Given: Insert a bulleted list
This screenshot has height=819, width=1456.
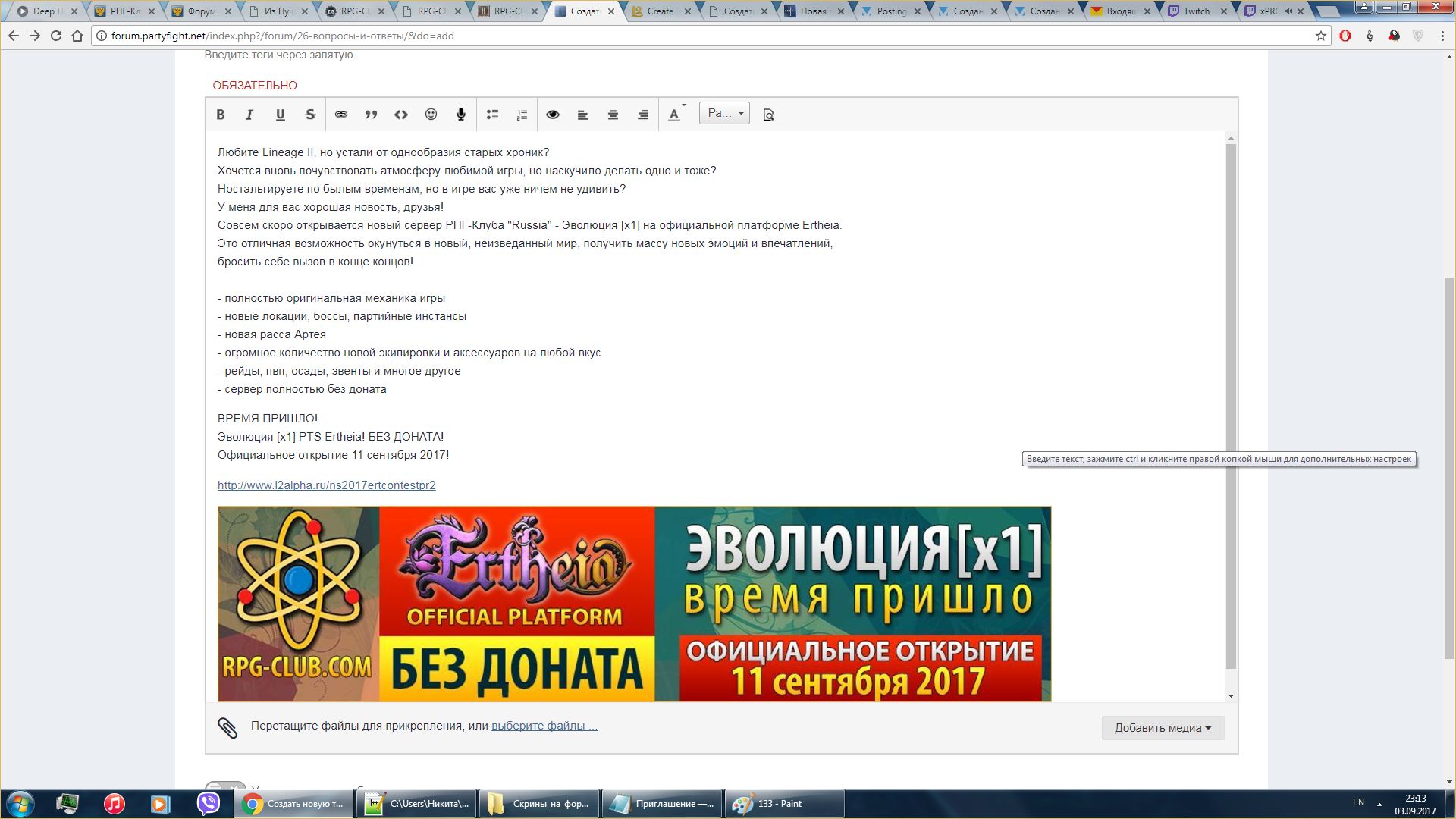Looking at the screenshot, I should click(x=492, y=115).
